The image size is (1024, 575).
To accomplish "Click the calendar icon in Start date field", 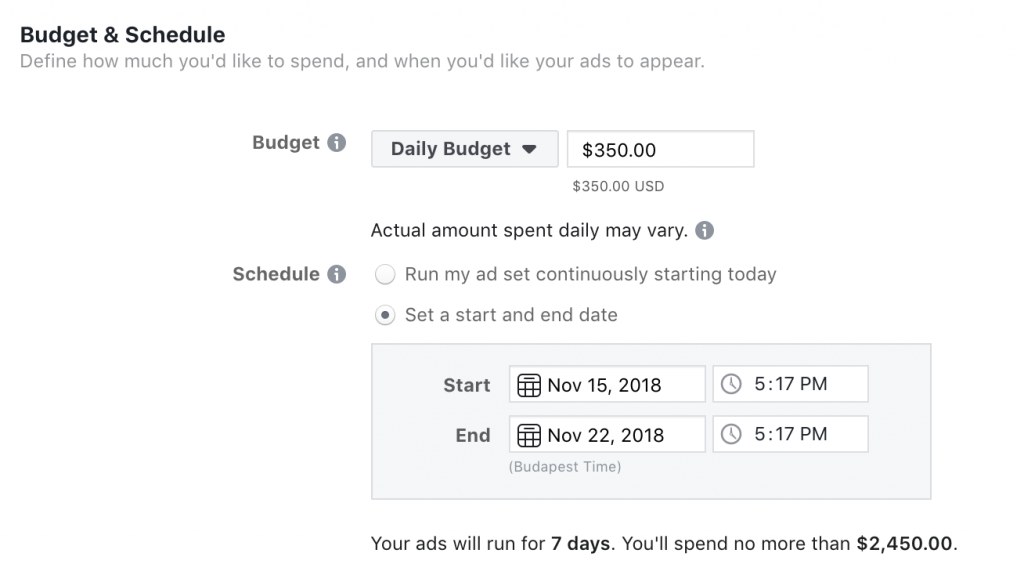I will click(x=528, y=385).
